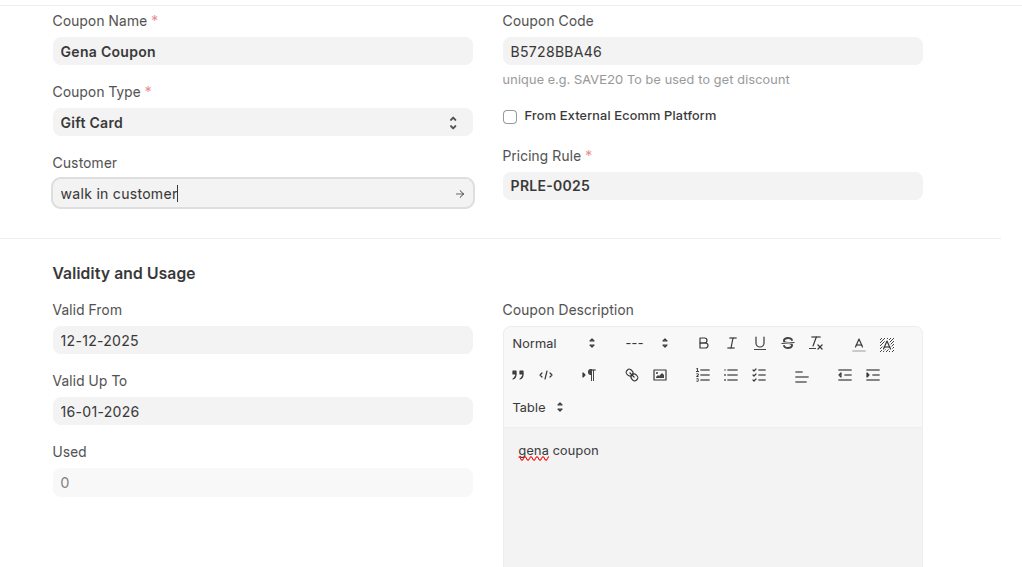The height and width of the screenshot is (567, 1022).
Task: Apply italic formatting in coupon description
Action: (x=731, y=343)
